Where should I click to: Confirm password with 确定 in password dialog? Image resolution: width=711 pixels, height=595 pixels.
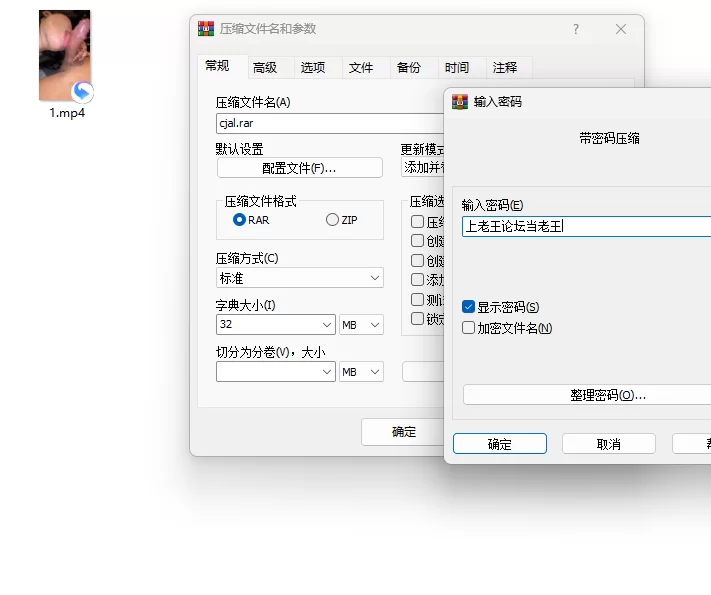500,444
